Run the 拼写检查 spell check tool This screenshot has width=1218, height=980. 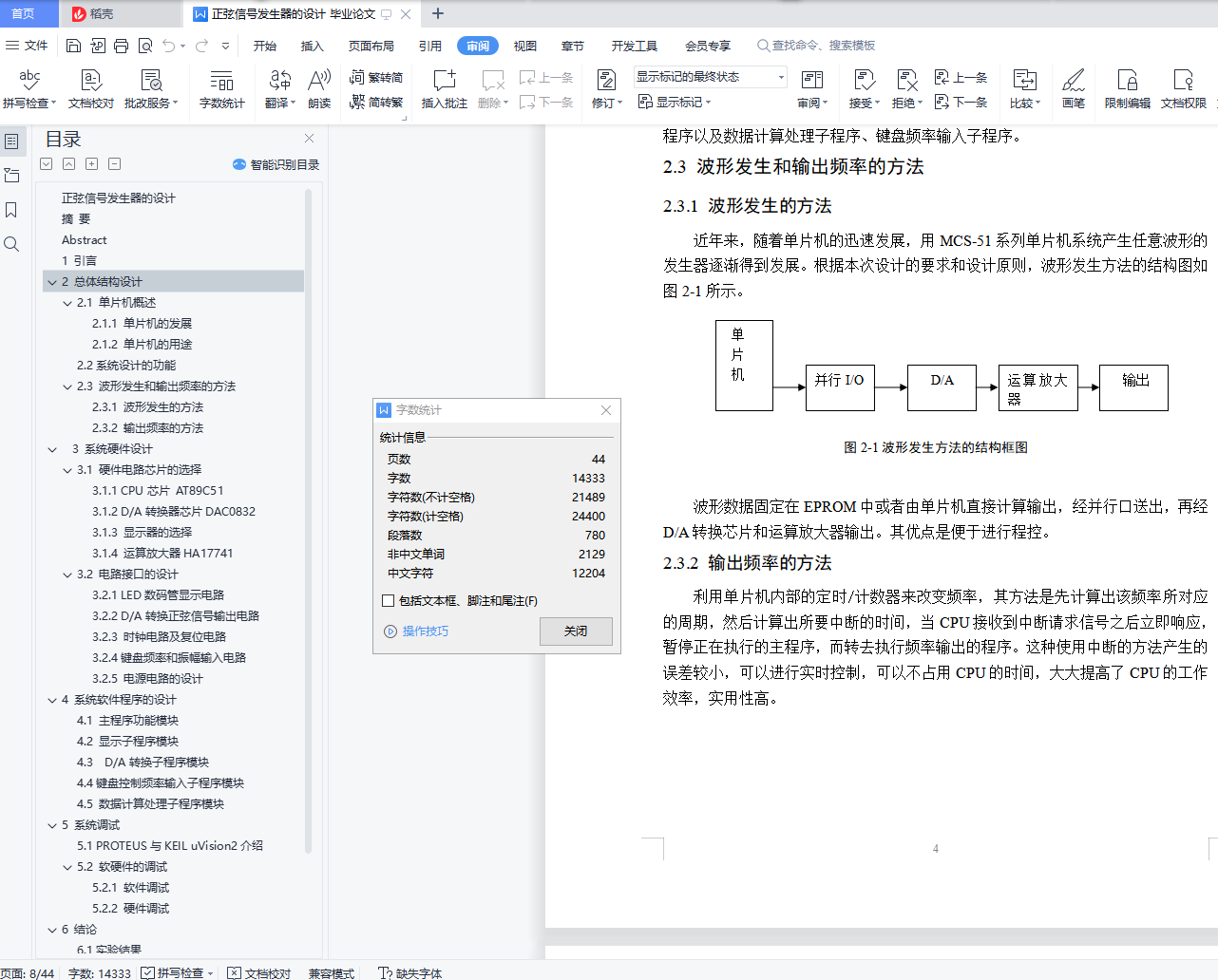pyautogui.click(x=29, y=89)
